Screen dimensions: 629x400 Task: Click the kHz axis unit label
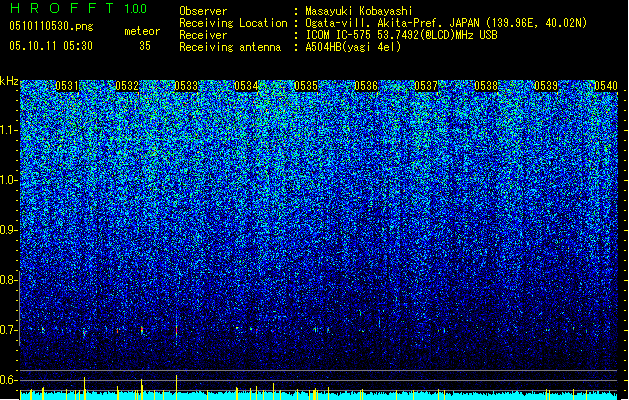coord(9,81)
